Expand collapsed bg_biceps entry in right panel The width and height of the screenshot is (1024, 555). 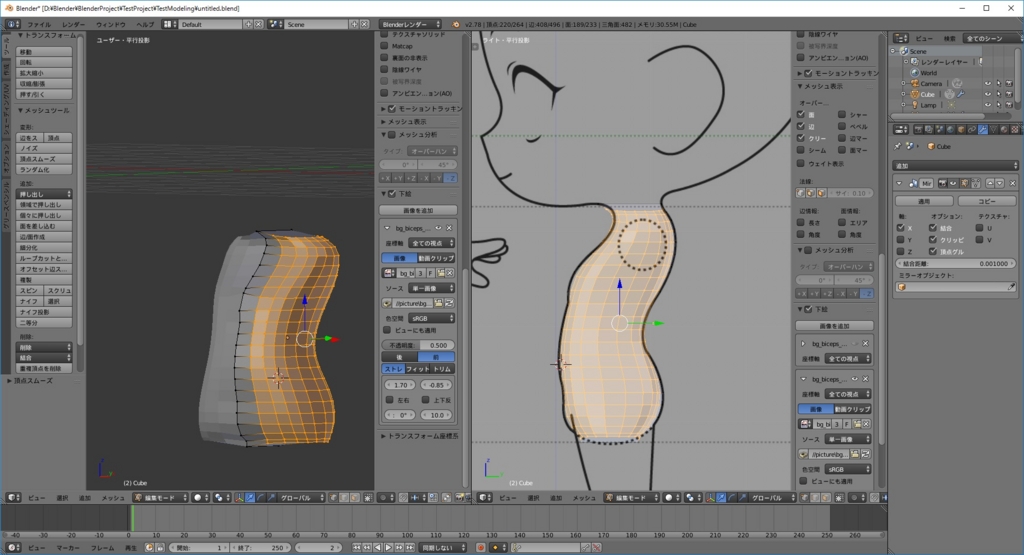pos(803,343)
